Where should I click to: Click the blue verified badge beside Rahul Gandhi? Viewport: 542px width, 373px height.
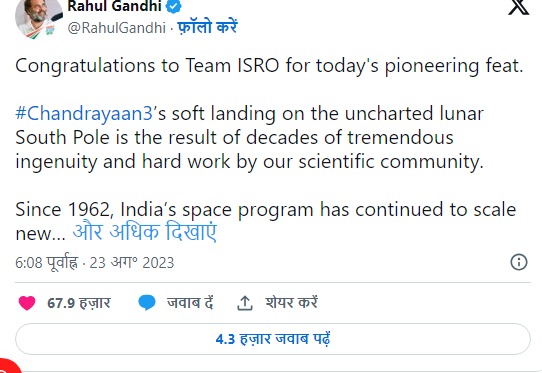(x=174, y=7)
